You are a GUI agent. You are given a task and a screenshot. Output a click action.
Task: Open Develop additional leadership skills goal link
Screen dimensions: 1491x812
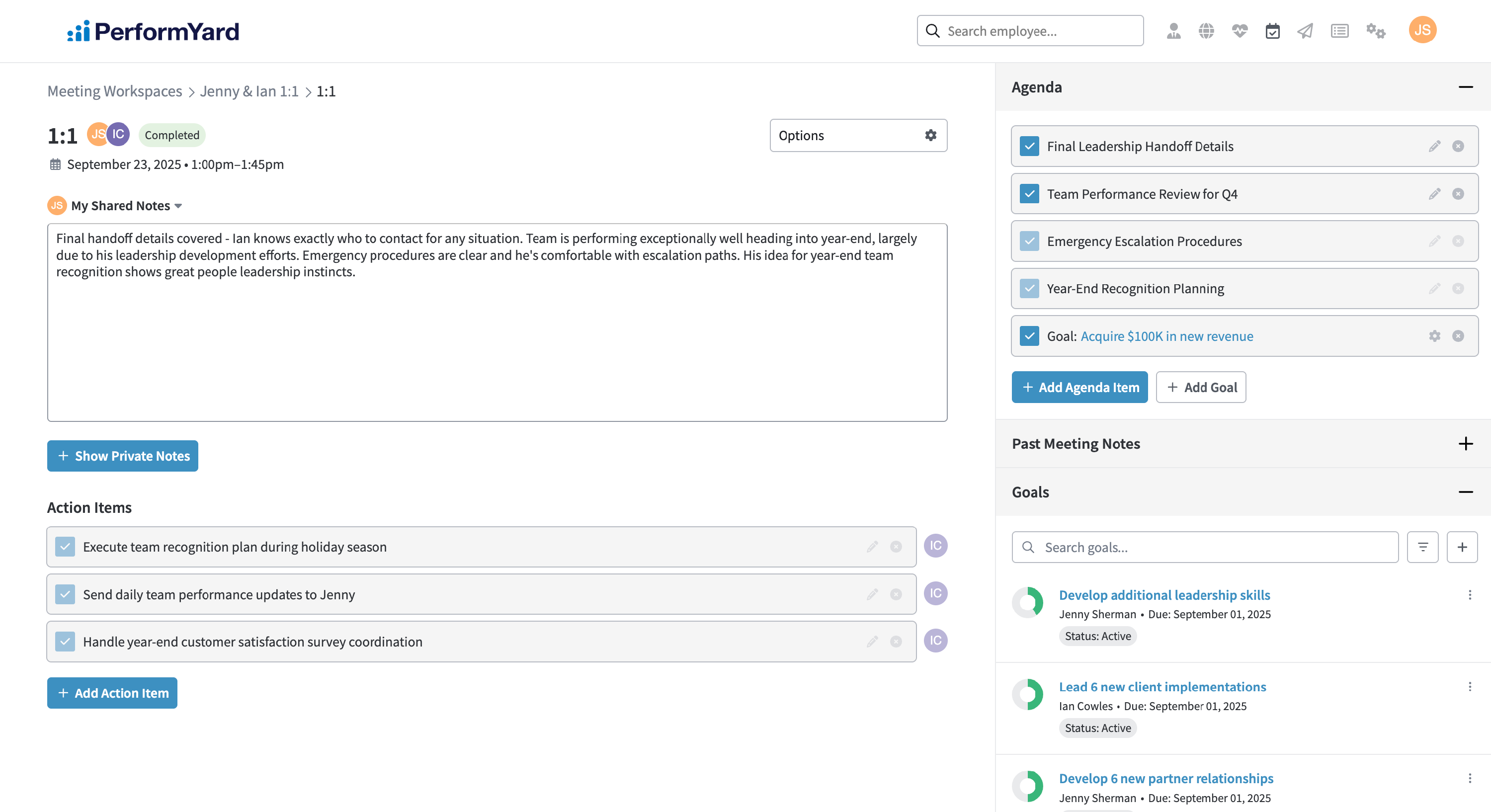coord(1164,594)
